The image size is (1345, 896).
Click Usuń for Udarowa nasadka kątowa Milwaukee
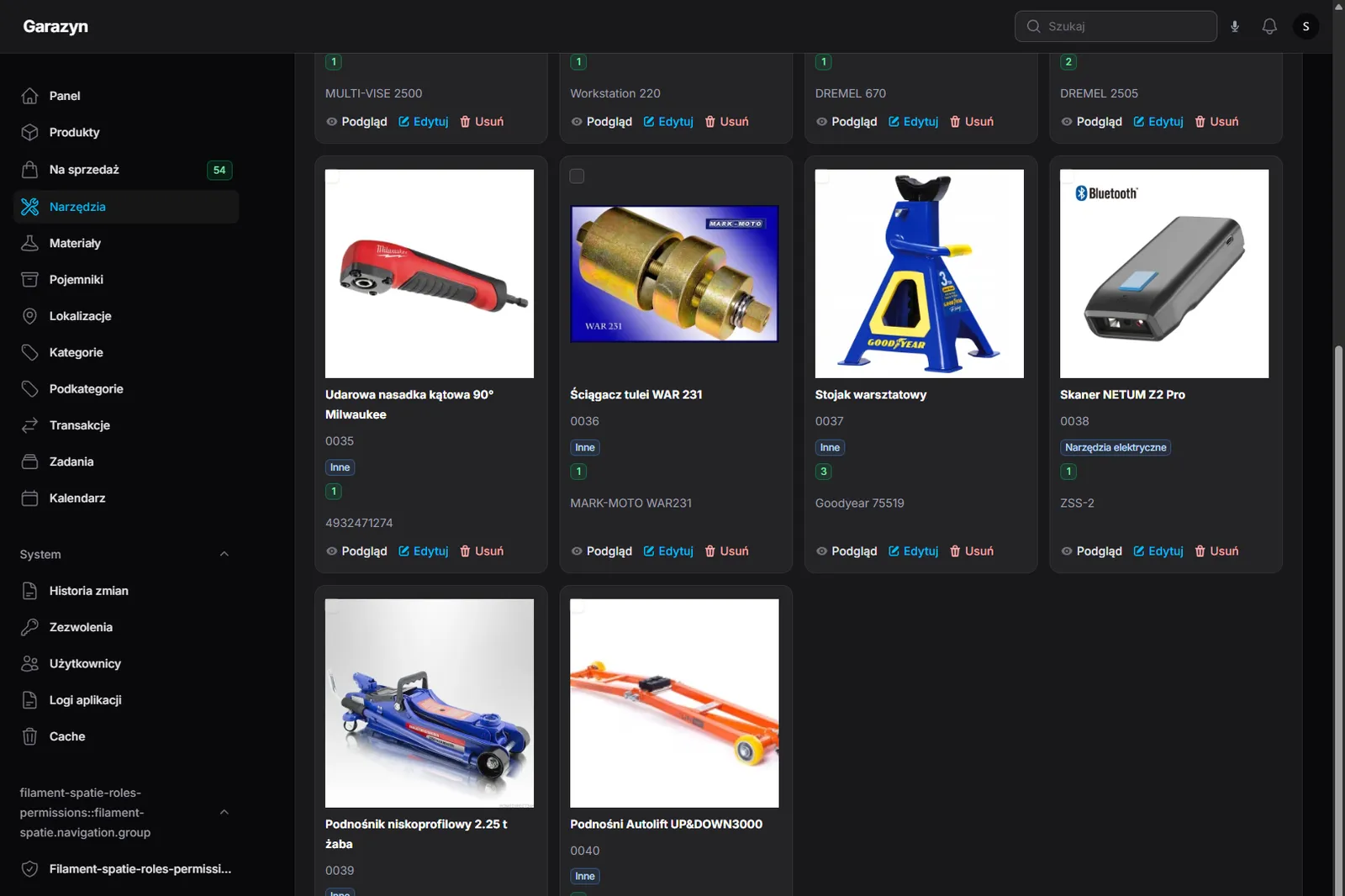pyautogui.click(x=482, y=551)
